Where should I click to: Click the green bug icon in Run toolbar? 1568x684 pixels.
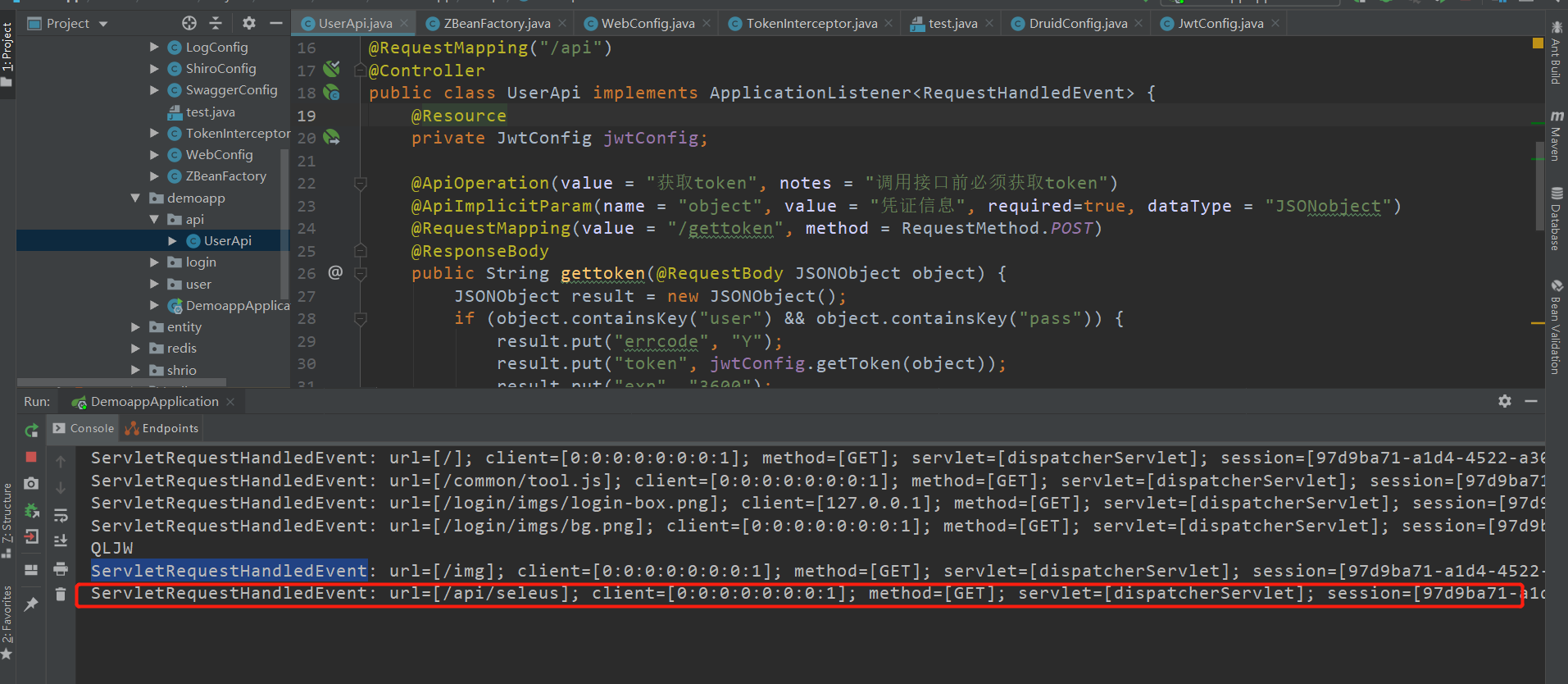pyautogui.click(x=31, y=511)
